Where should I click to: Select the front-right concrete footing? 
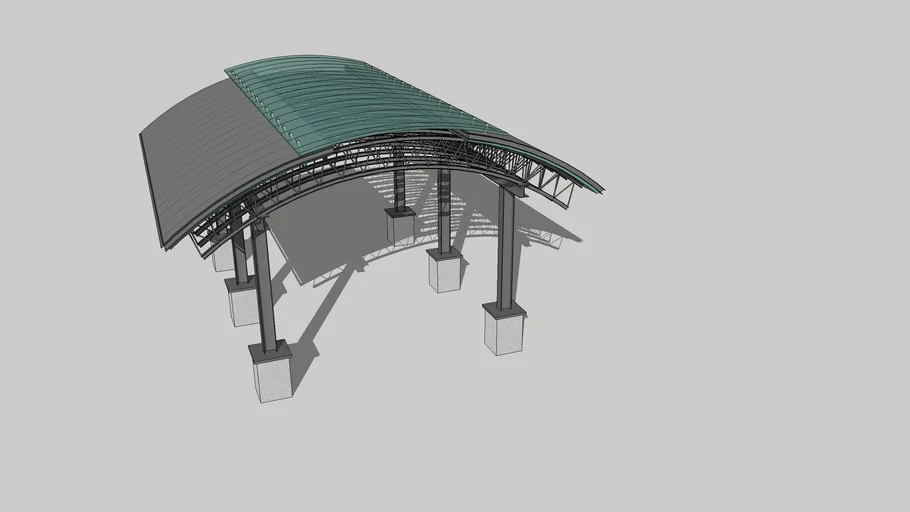(x=504, y=329)
